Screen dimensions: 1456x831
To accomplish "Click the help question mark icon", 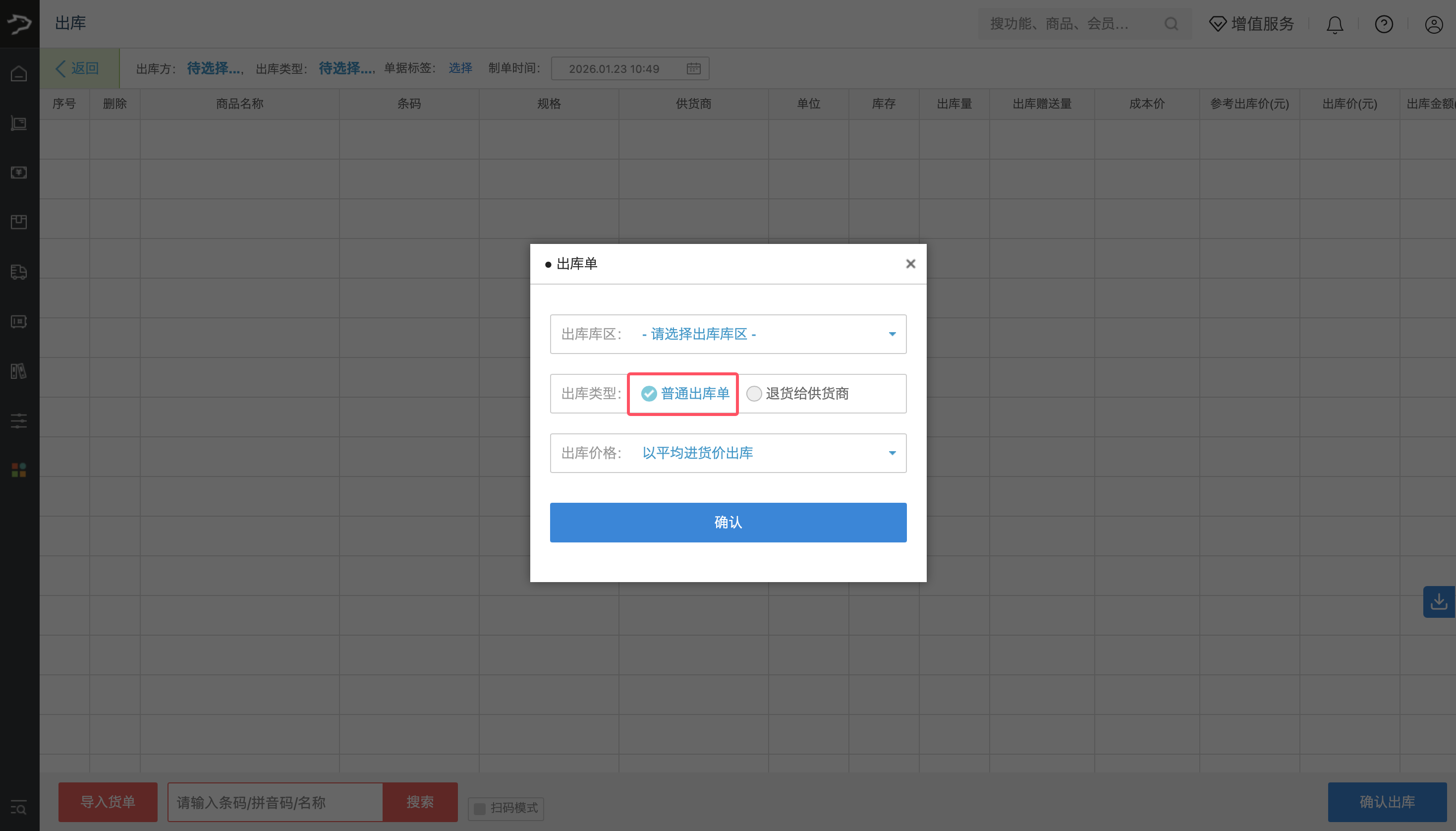I will (1384, 24).
